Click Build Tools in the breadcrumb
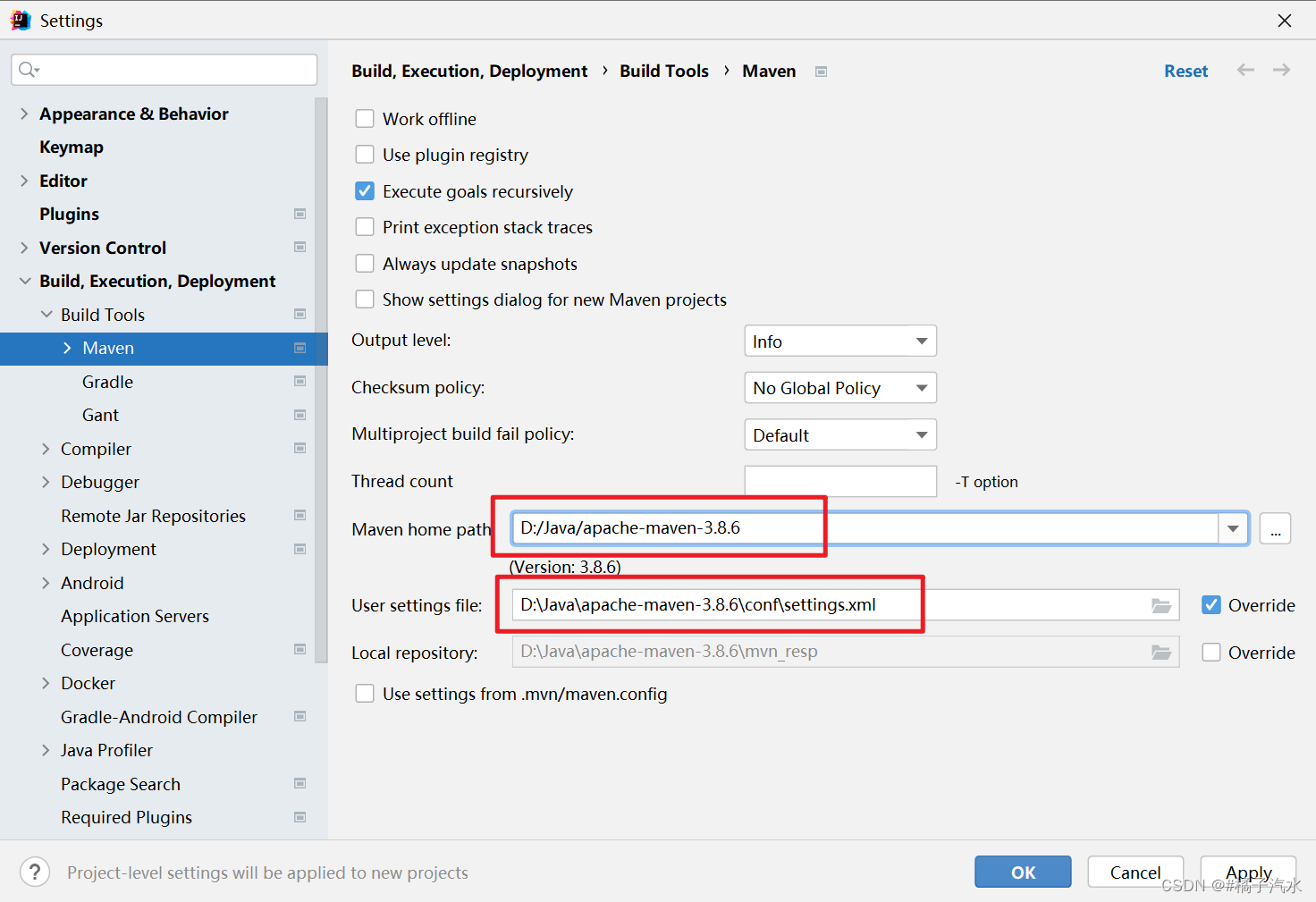Screen dimensions: 1316x902 click(664, 71)
